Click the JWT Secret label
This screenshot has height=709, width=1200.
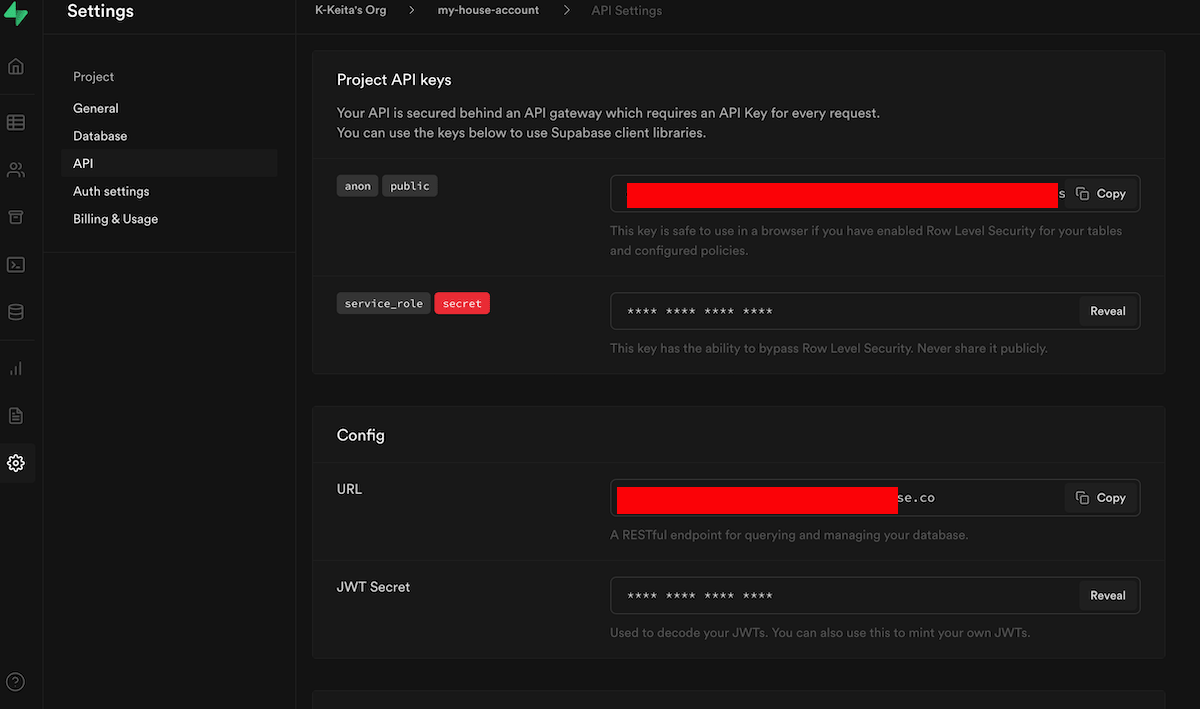[x=373, y=587]
